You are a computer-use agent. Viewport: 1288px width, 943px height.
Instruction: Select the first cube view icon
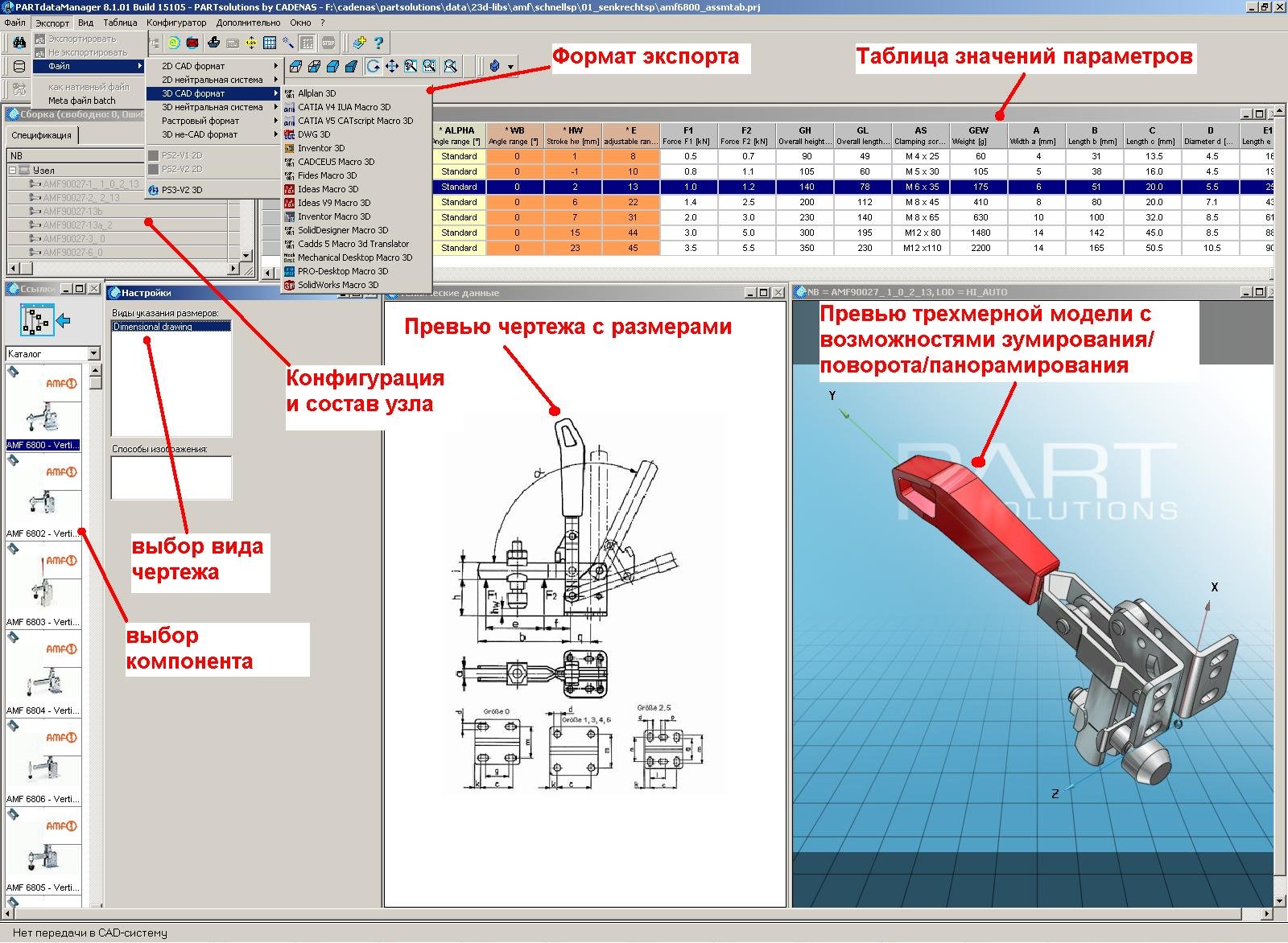pos(295,66)
